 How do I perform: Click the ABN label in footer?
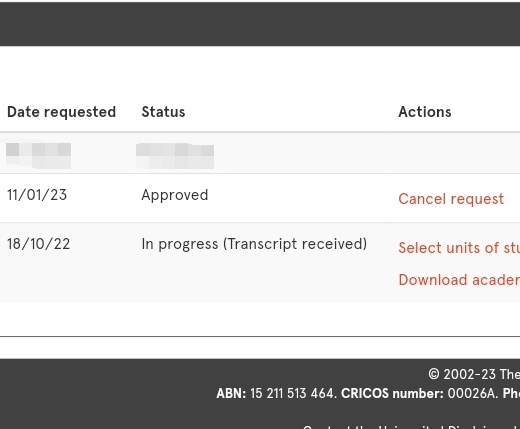click(231, 394)
